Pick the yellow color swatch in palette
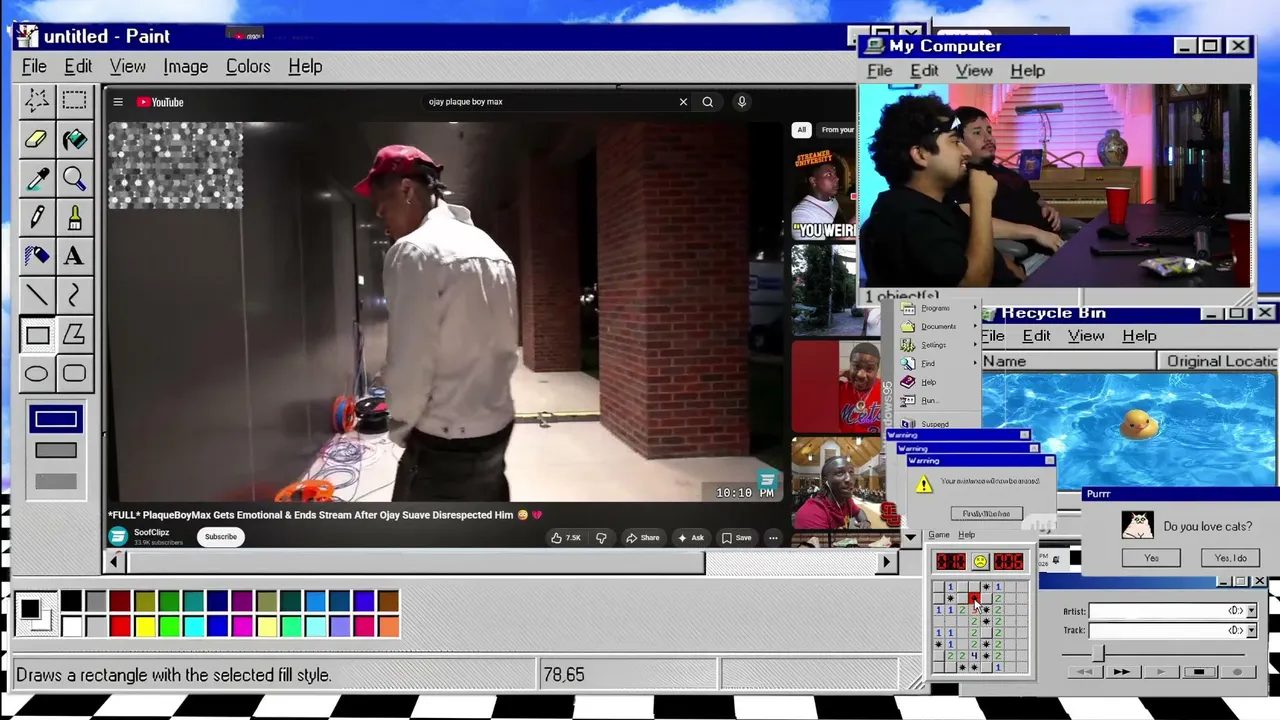 point(144,627)
